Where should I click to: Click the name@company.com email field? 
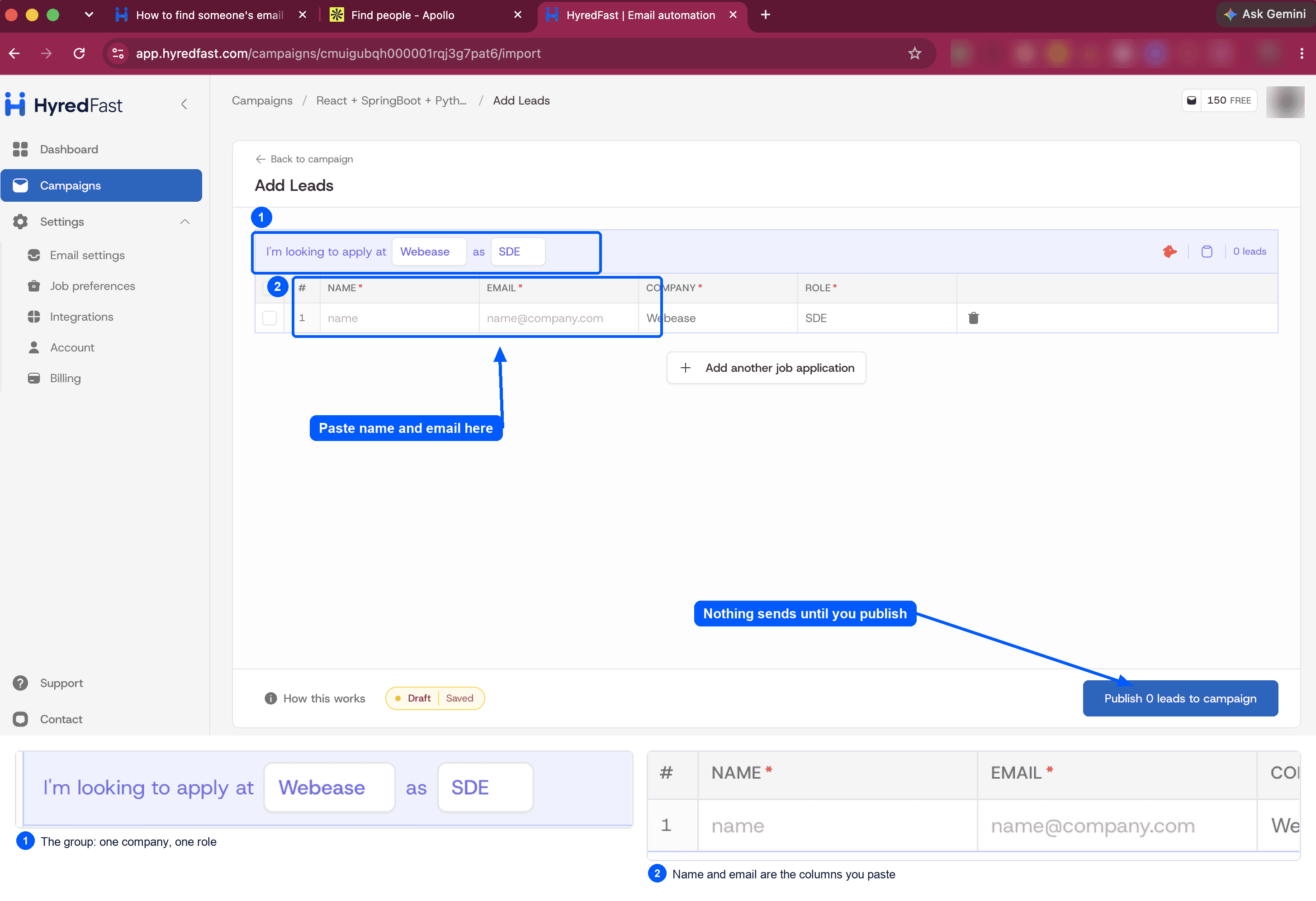[559, 318]
